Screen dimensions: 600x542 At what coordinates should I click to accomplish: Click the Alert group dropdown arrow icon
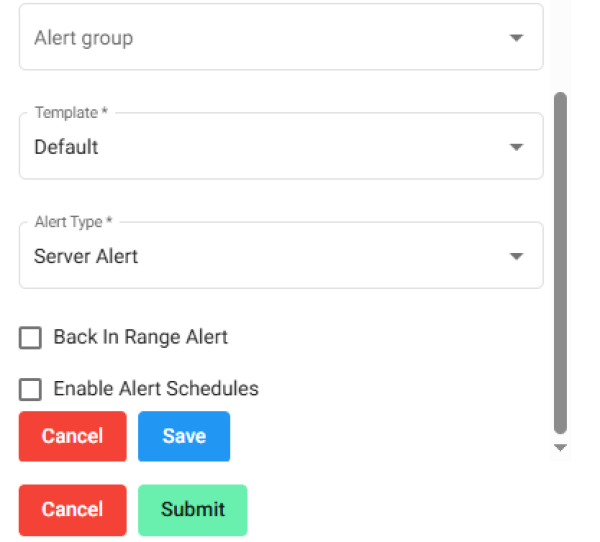coord(516,38)
